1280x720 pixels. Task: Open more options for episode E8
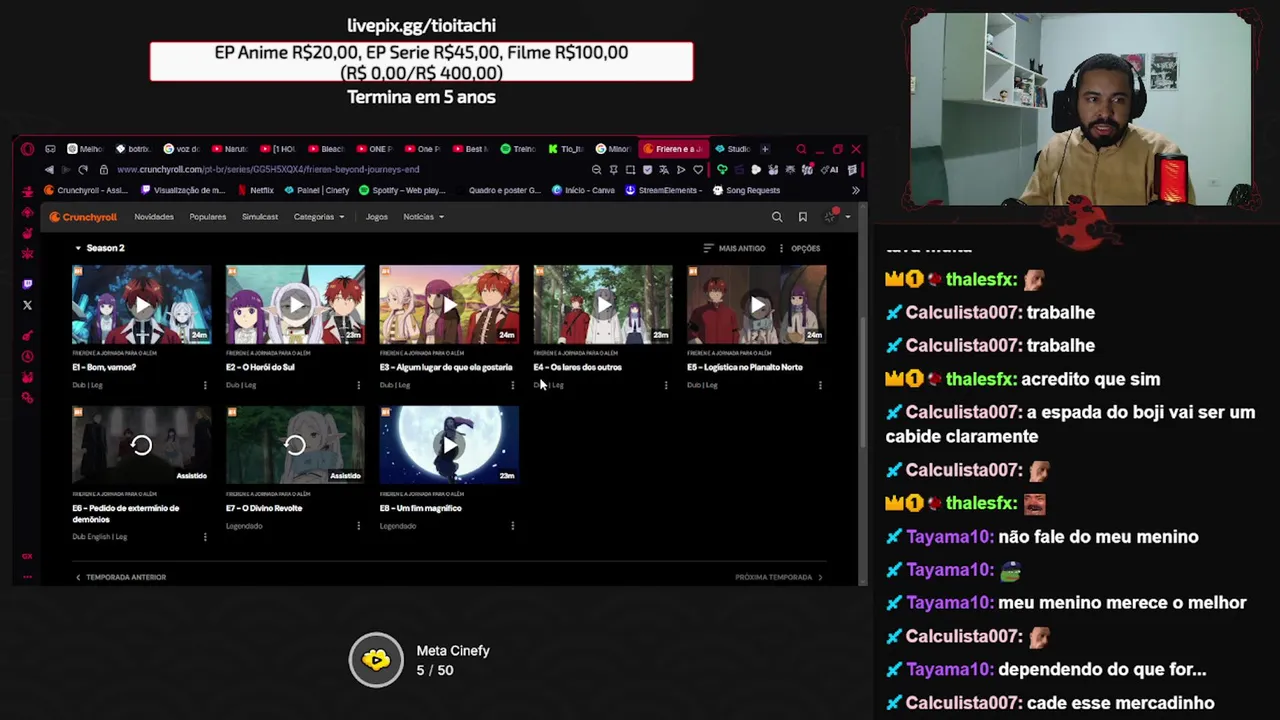(x=513, y=526)
